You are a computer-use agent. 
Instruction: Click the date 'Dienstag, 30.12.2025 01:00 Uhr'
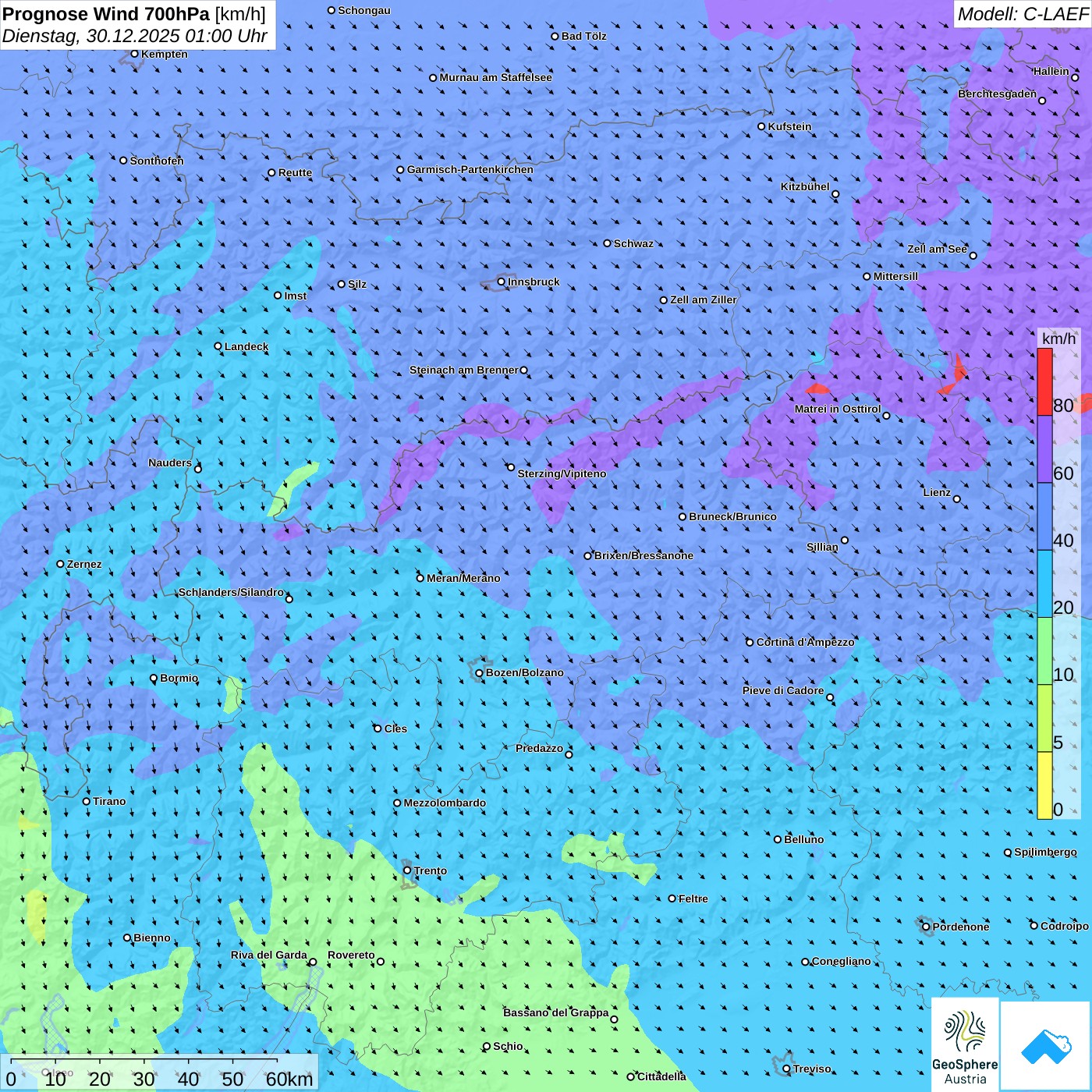(x=135, y=36)
